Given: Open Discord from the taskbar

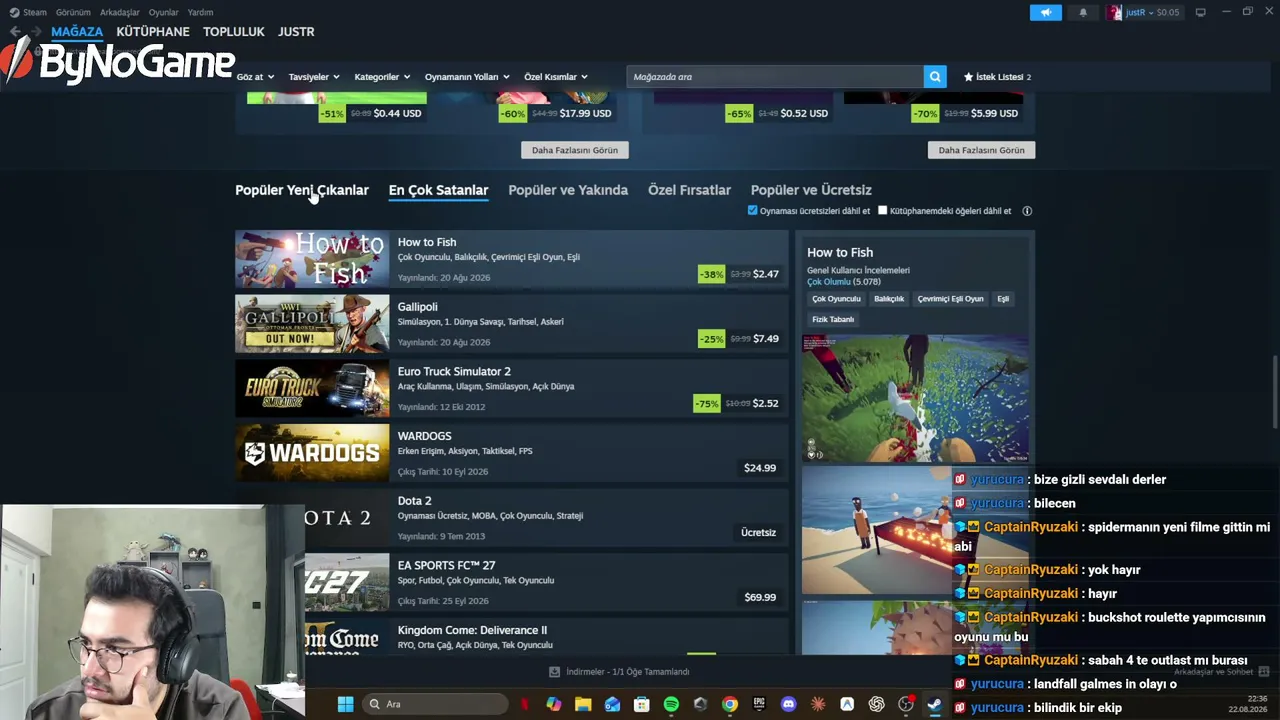Looking at the screenshot, I should point(788,704).
